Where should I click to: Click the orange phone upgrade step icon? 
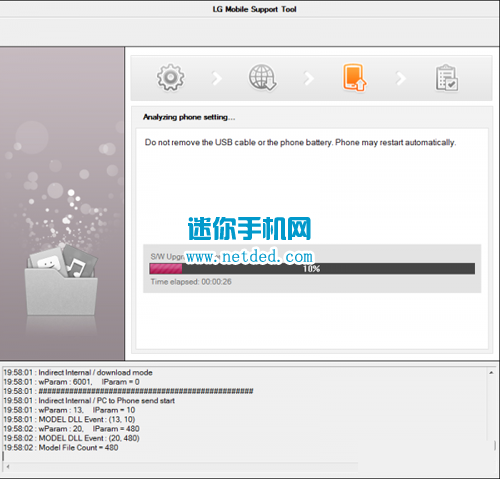(x=355, y=77)
